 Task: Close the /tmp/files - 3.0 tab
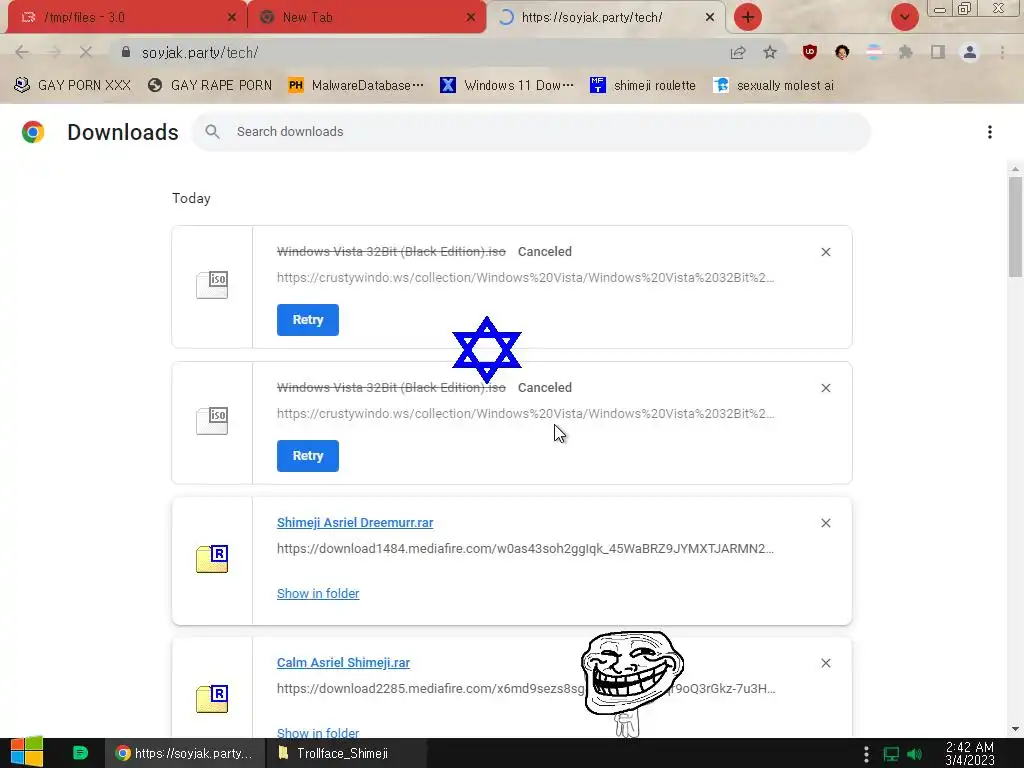tap(231, 18)
